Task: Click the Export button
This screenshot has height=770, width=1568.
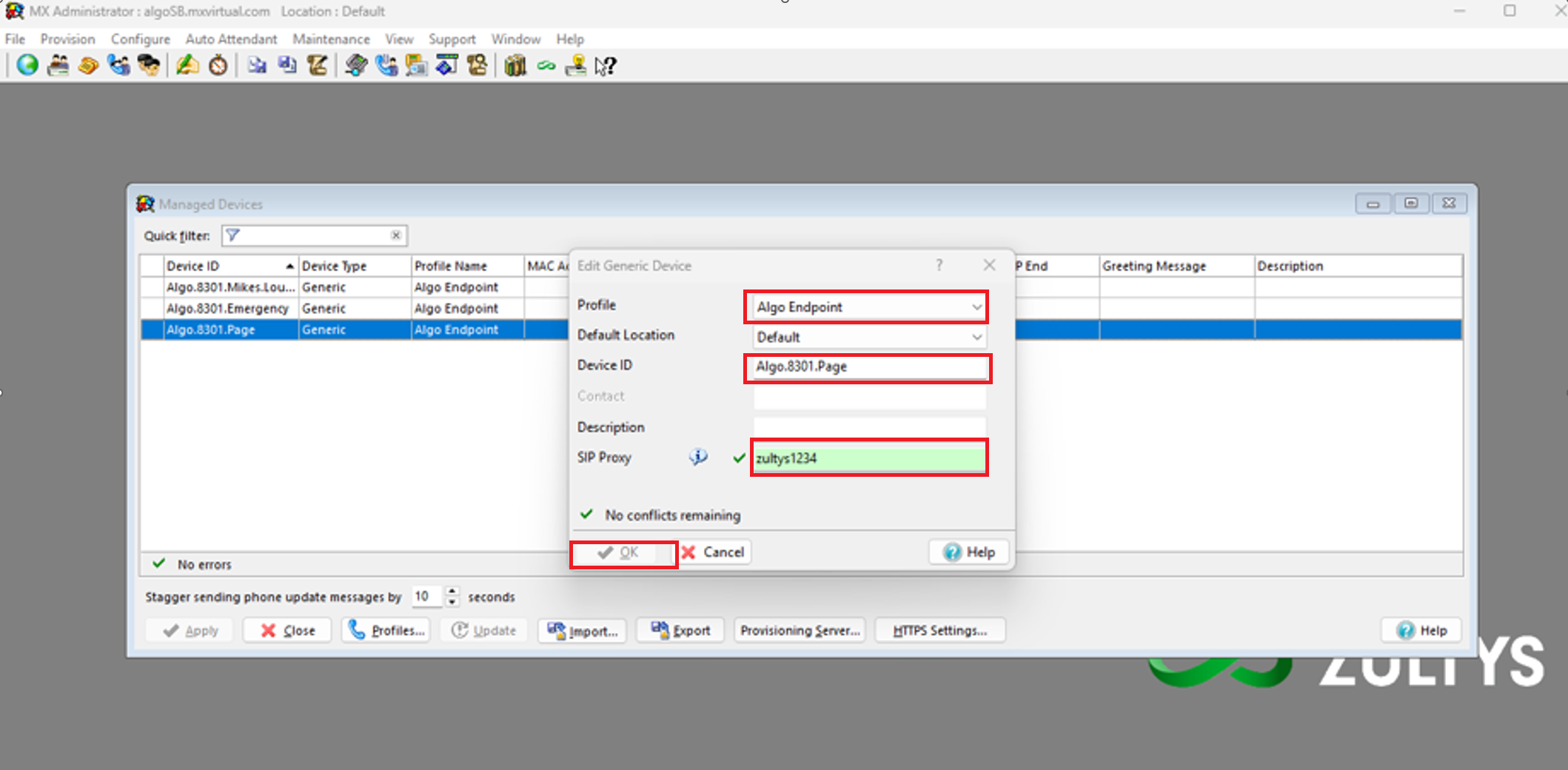Action: pos(680,631)
